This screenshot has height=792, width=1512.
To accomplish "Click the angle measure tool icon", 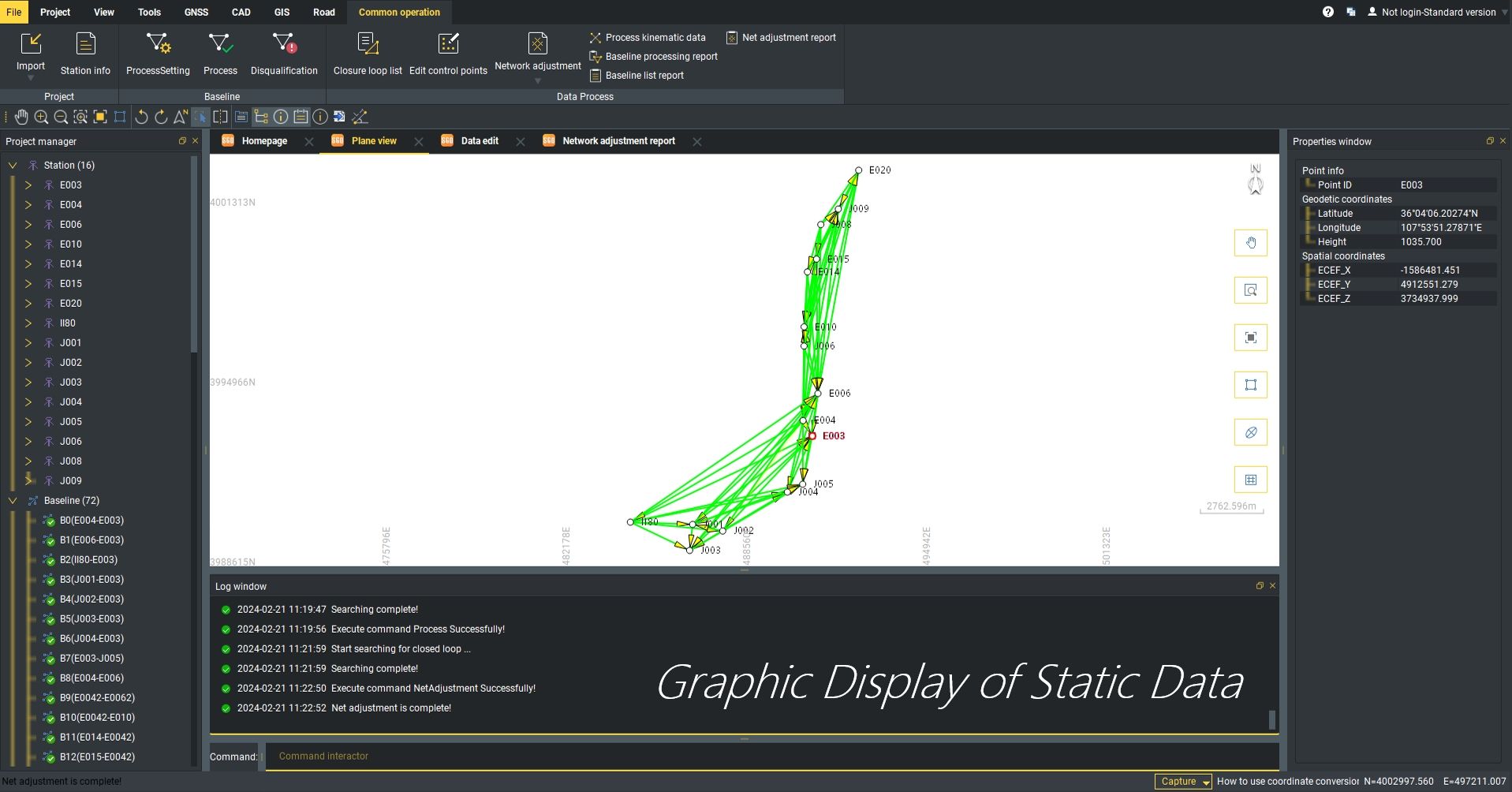I will click(x=360, y=117).
